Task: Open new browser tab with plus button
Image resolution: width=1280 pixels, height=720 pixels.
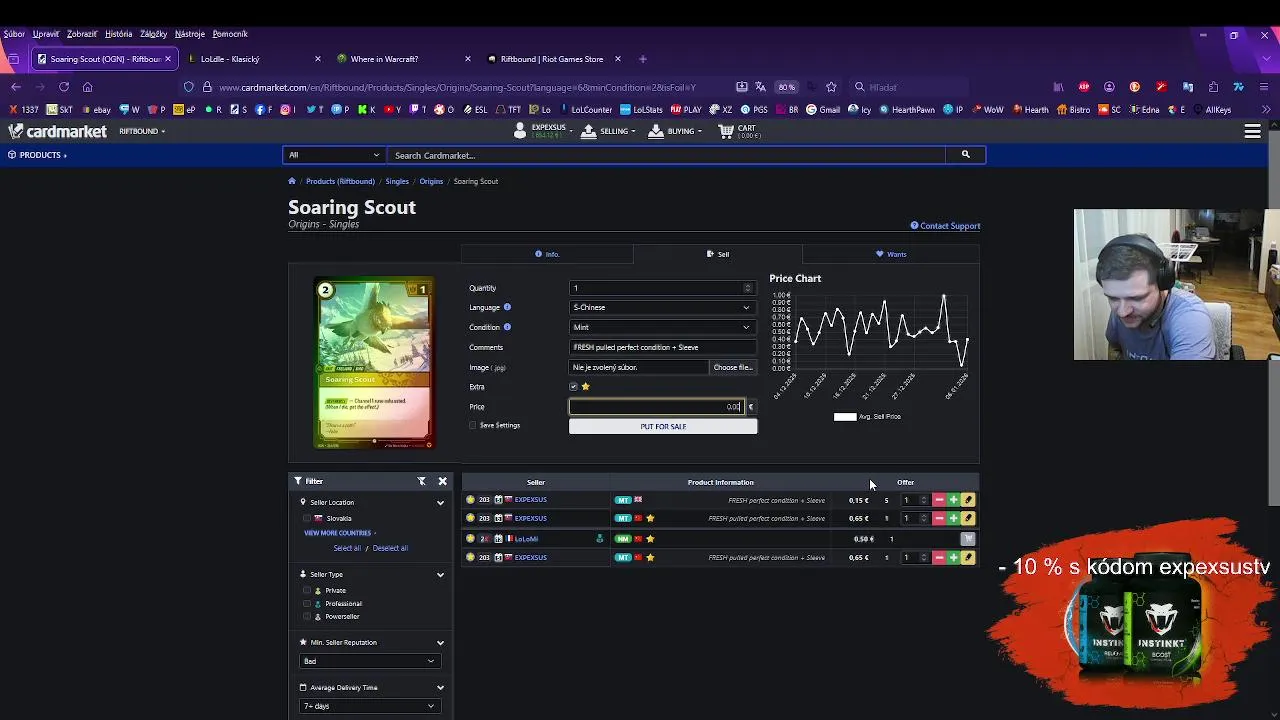Action: point(643,59)
